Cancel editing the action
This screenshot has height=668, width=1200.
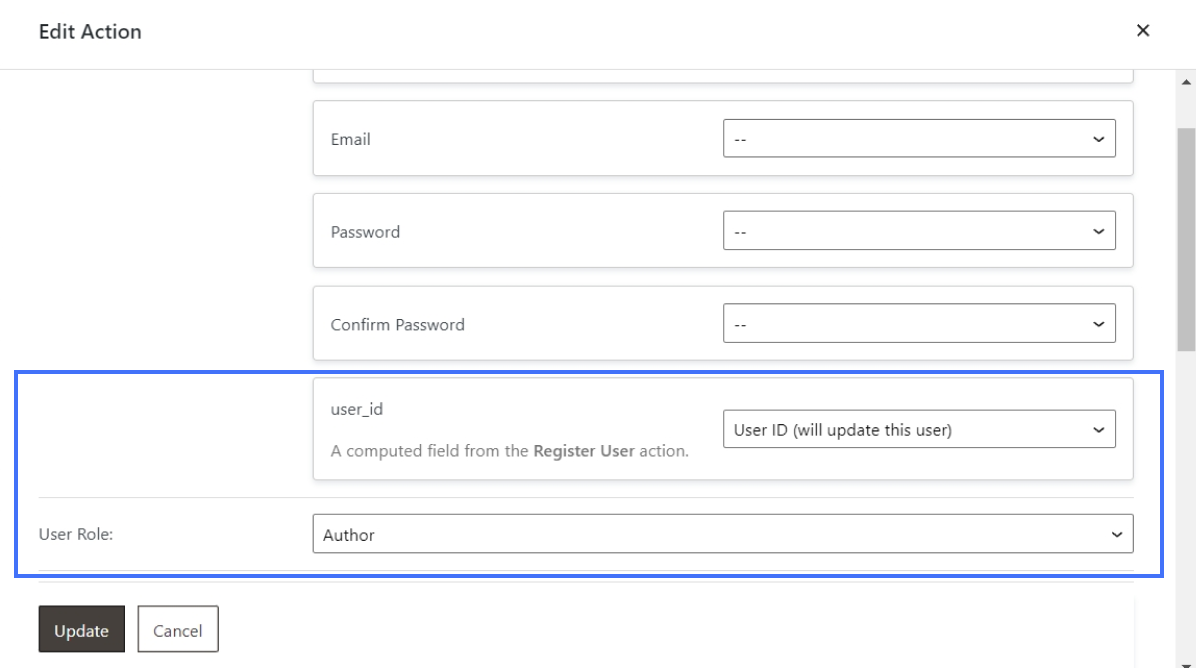177,630
